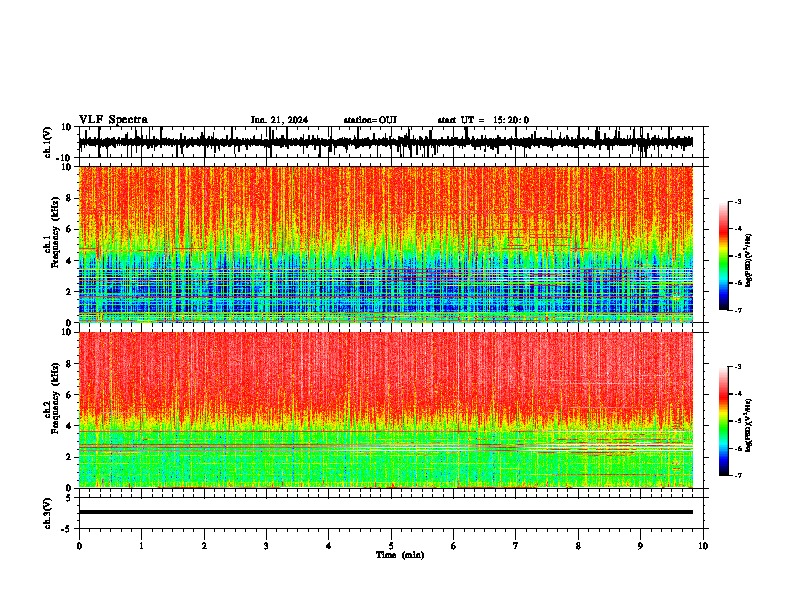792x612 pixels.
Task: Click the "station=OUI" header label
Action: 370,120
